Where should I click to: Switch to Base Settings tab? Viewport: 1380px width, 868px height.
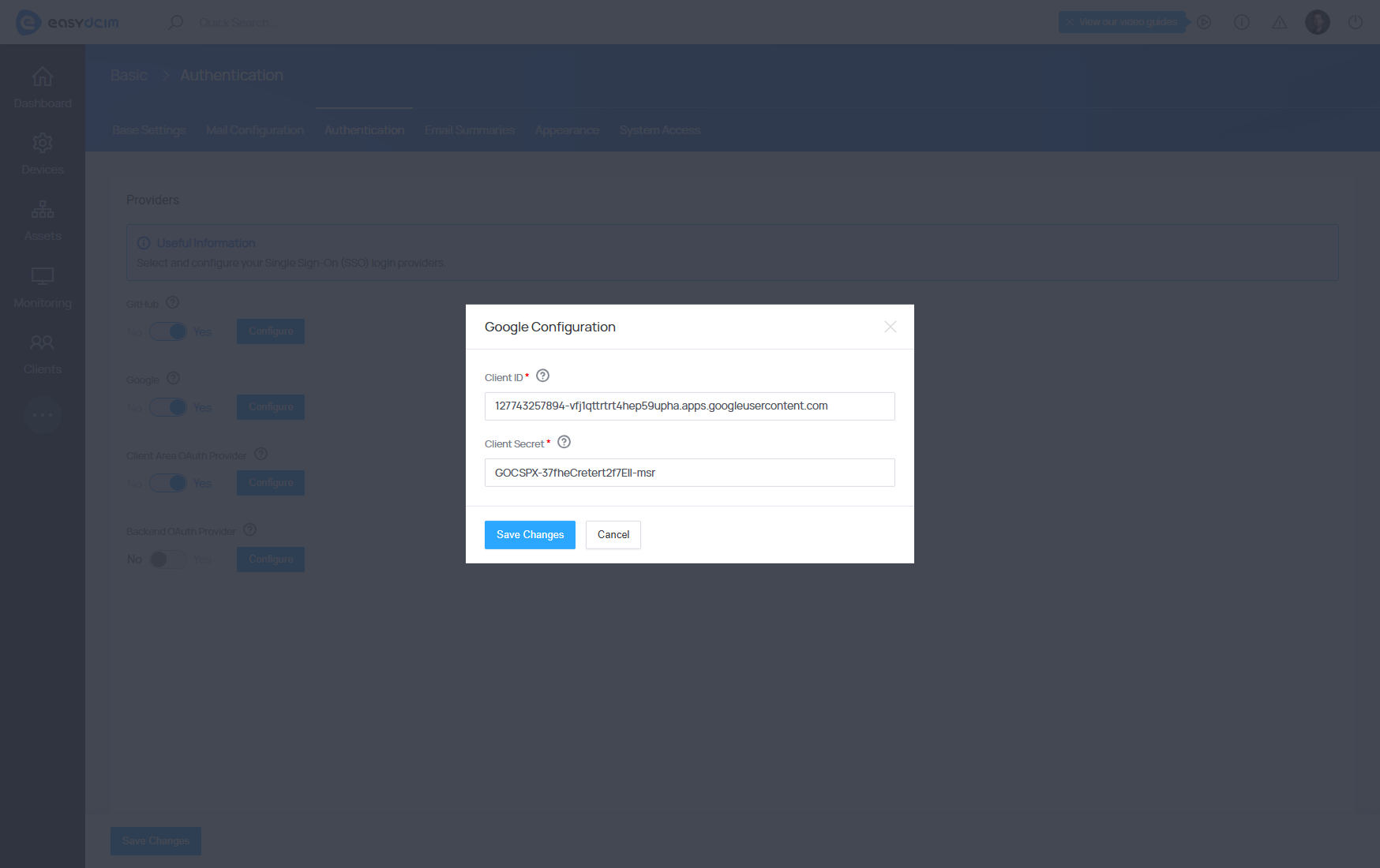(149, 130)
